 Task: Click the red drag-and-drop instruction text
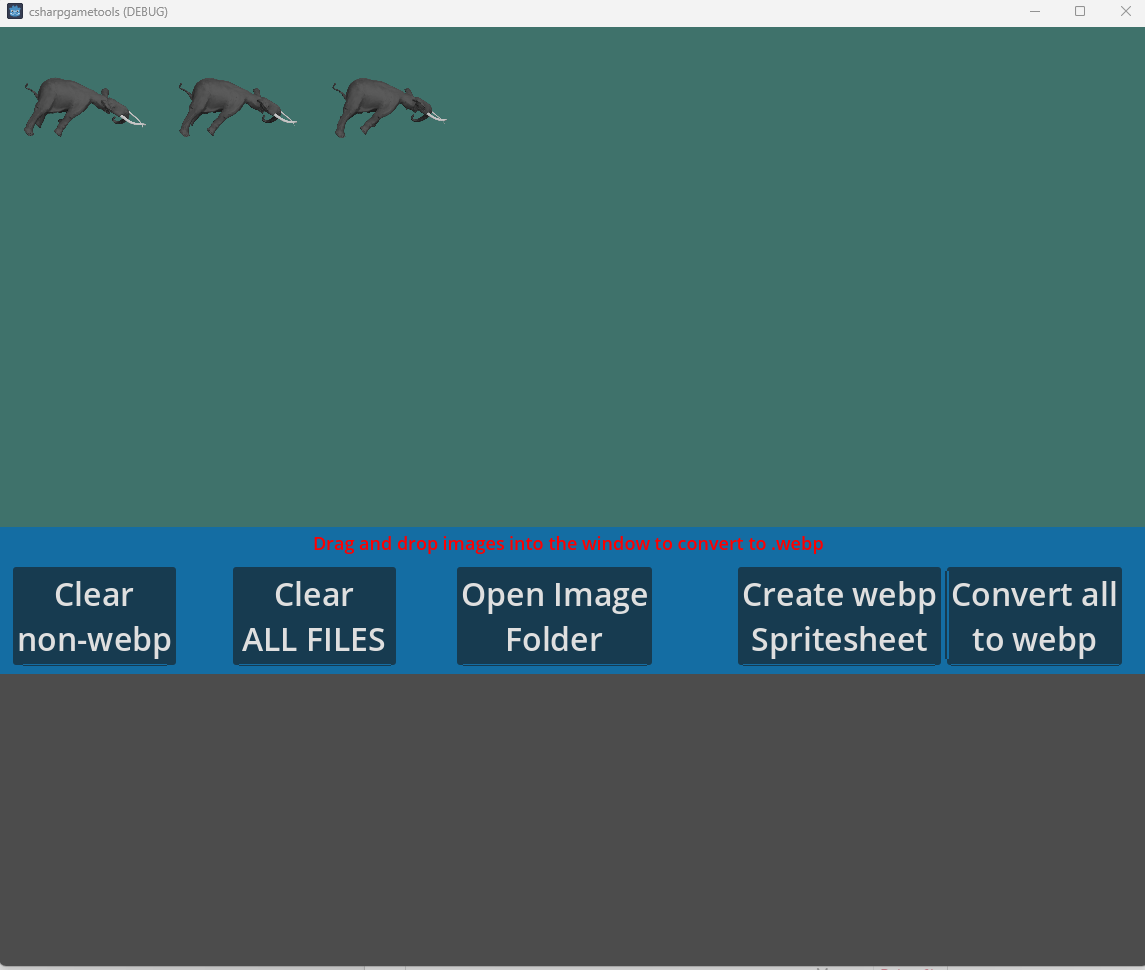point(568,544)
